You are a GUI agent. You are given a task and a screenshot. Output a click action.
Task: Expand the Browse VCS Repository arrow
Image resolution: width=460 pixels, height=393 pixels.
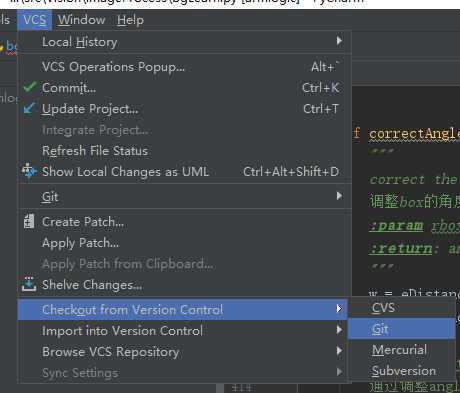pyautogui.click(x=339, y=351)
